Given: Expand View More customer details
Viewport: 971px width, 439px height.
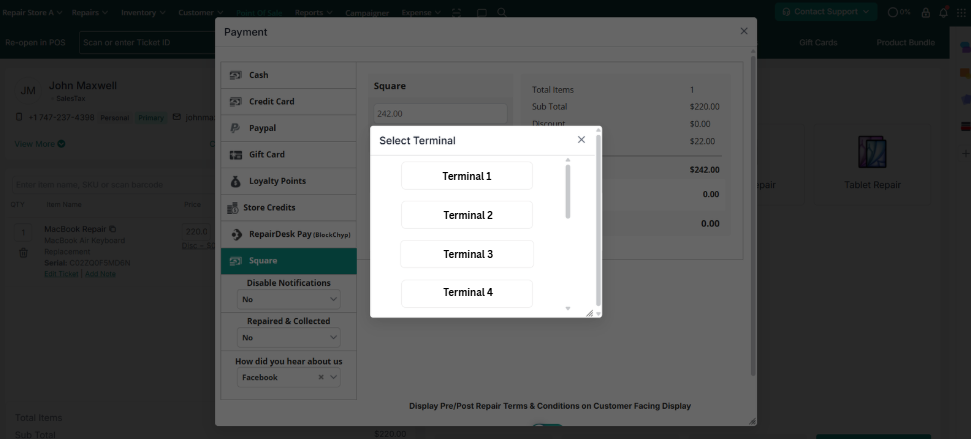Looking at the screenshot, I should click(x=40, y=144).
